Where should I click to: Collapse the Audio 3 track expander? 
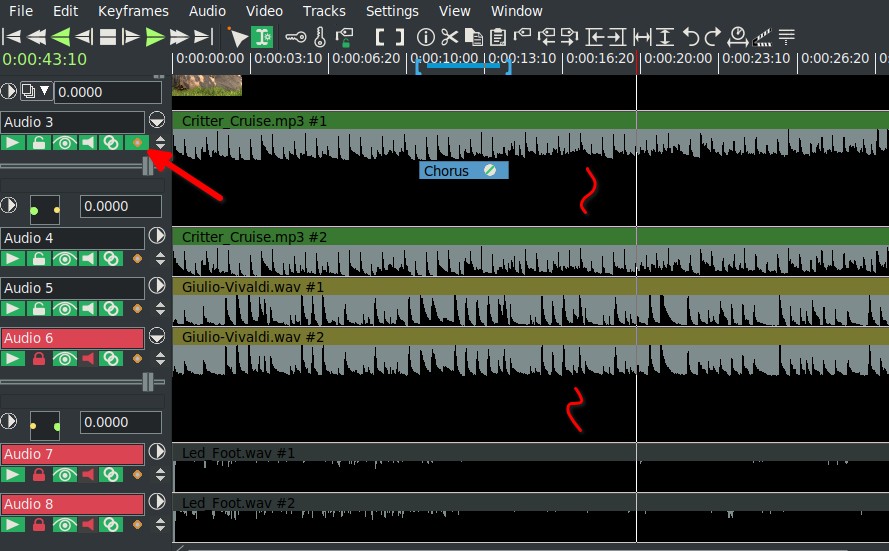157,120
